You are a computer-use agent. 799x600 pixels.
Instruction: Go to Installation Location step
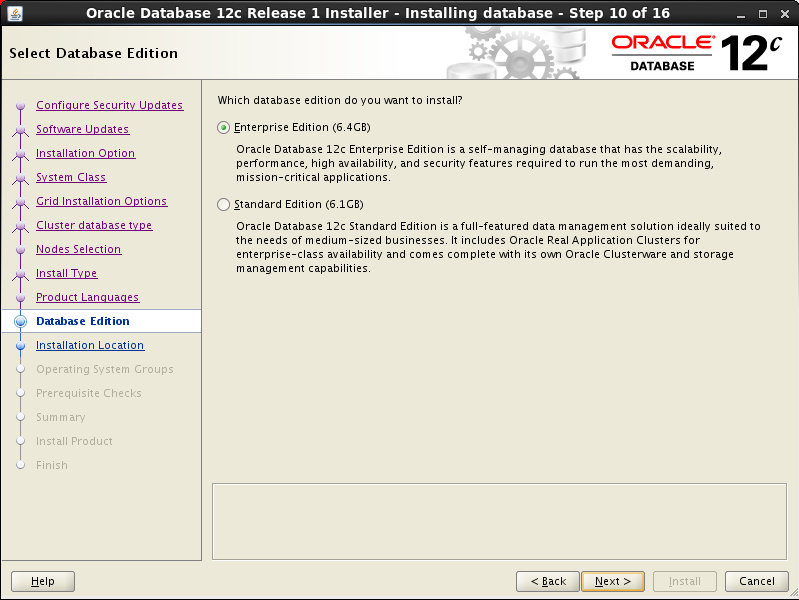pos(90,345)
